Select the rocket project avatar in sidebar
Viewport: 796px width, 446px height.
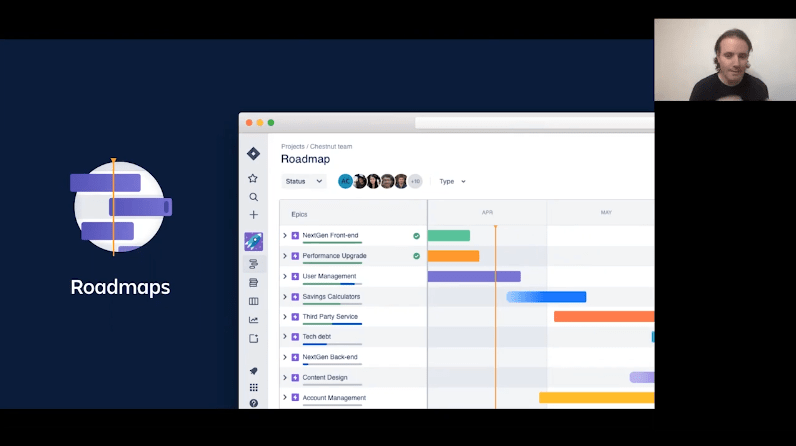pos(253,241)
